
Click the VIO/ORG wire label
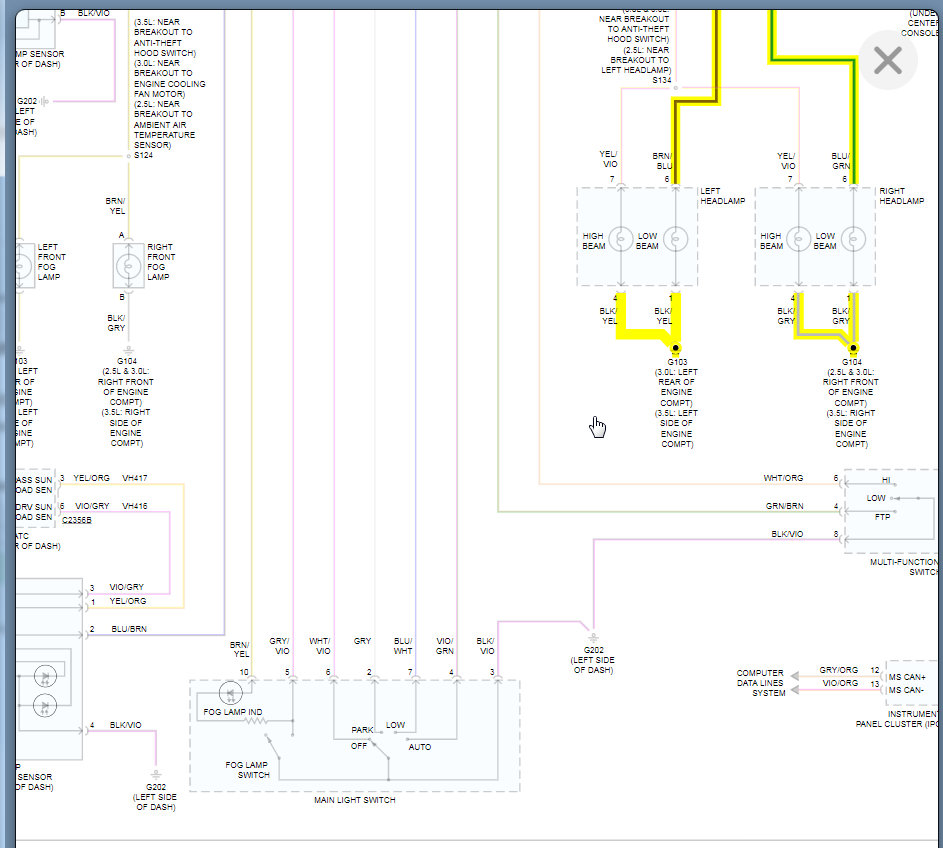[x=840, y=683]
